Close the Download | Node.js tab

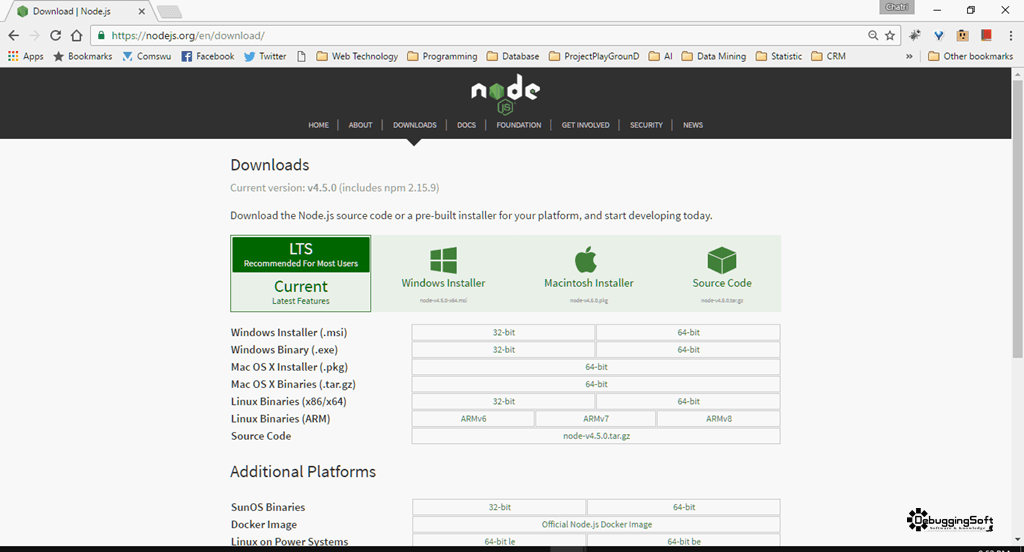(x=141, y=11)
